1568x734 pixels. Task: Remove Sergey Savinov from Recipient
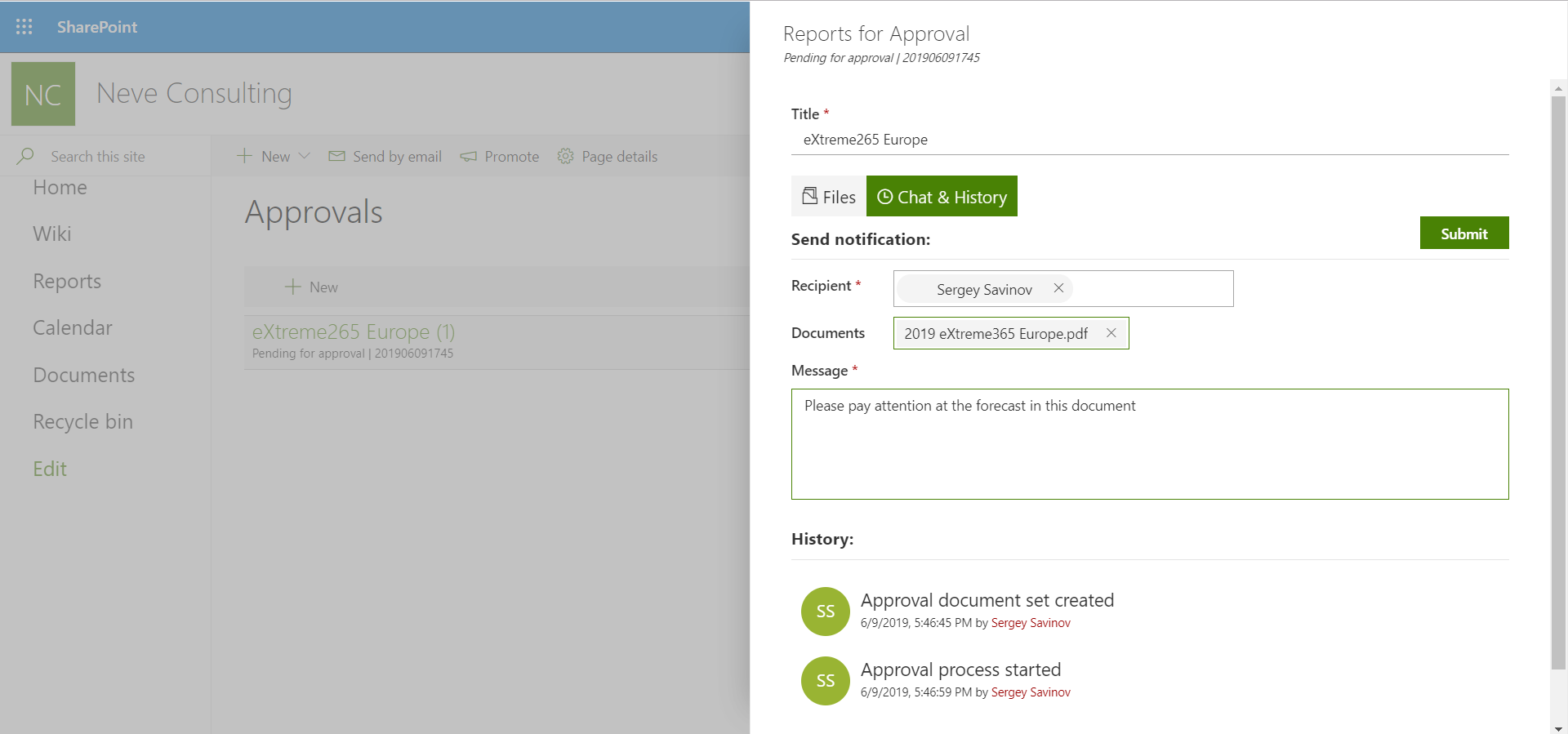click(x=1058, y=288)
